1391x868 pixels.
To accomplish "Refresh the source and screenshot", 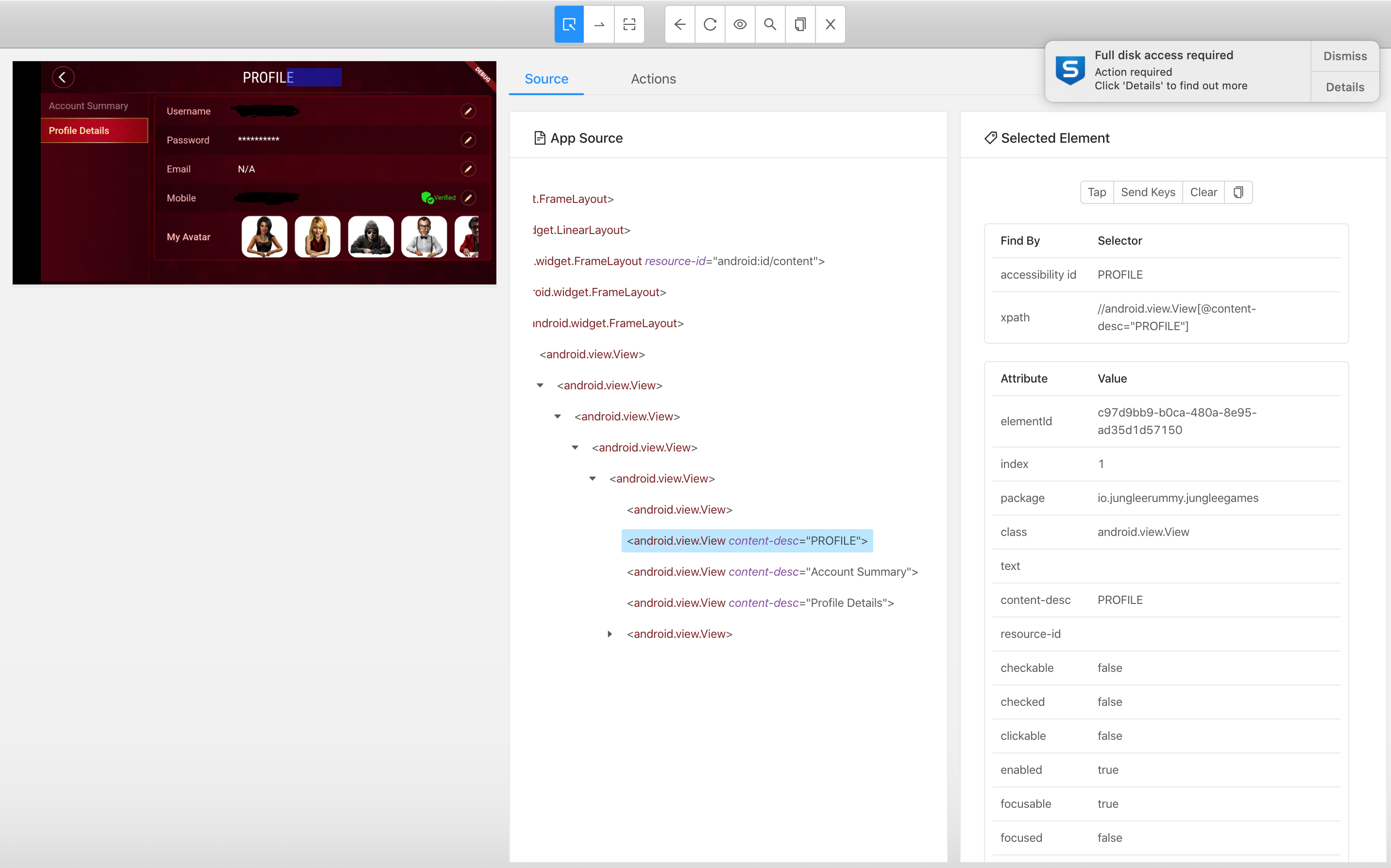I will click(710, 24).
